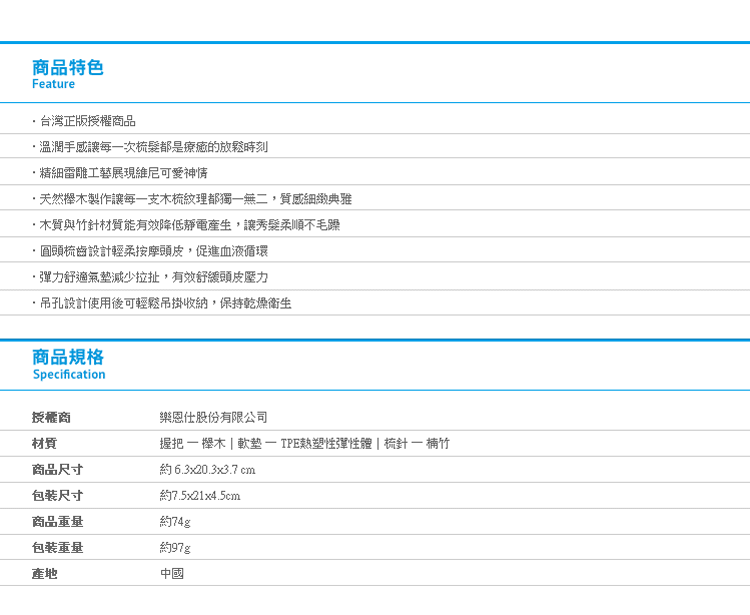Viewport: 750px width, 615px height.
Task: Click the 材質 row label
Action: [x=45, y=444]
